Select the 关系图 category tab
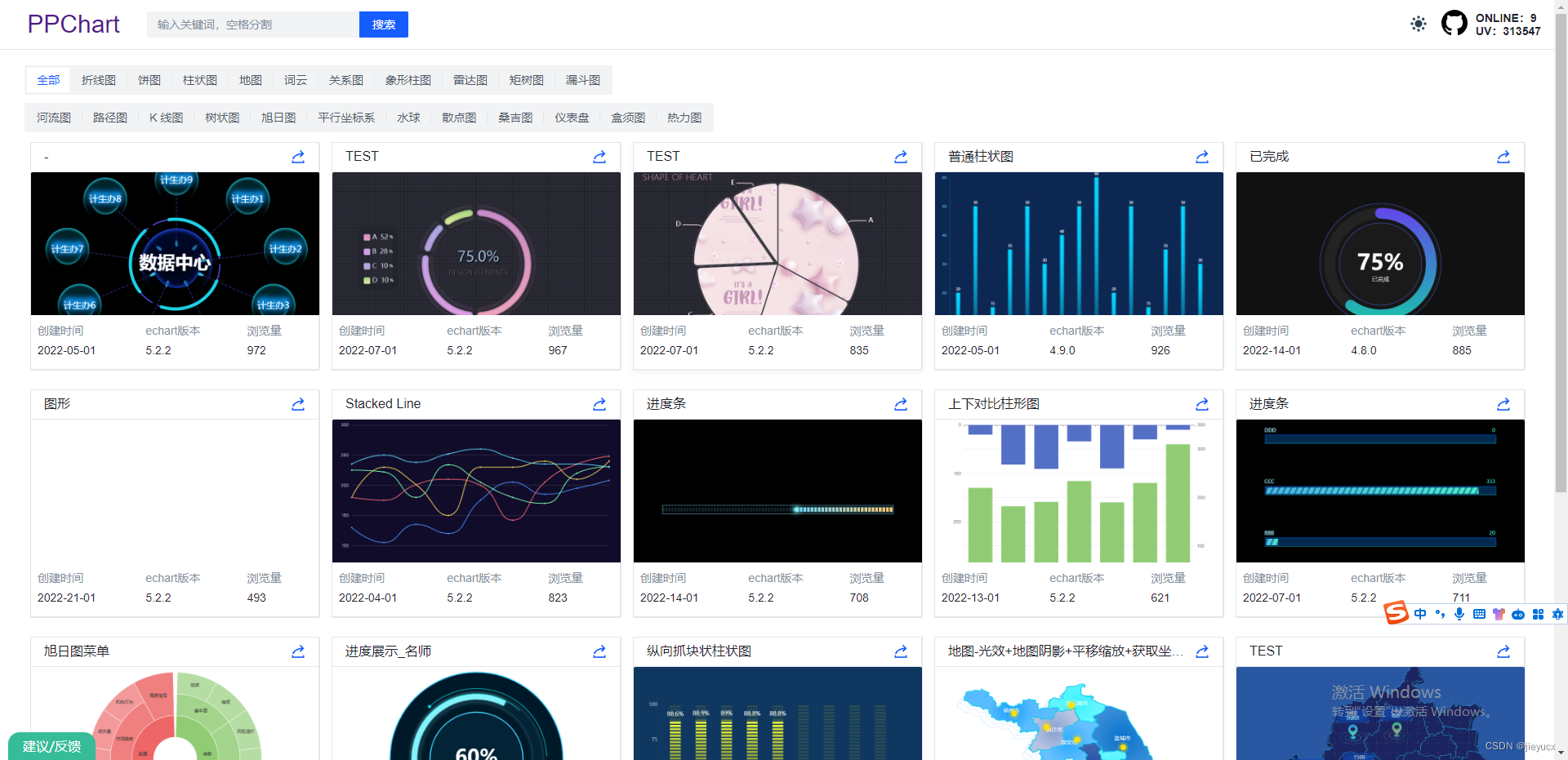This screenshot has width=1568, height=760. [346, 80]
